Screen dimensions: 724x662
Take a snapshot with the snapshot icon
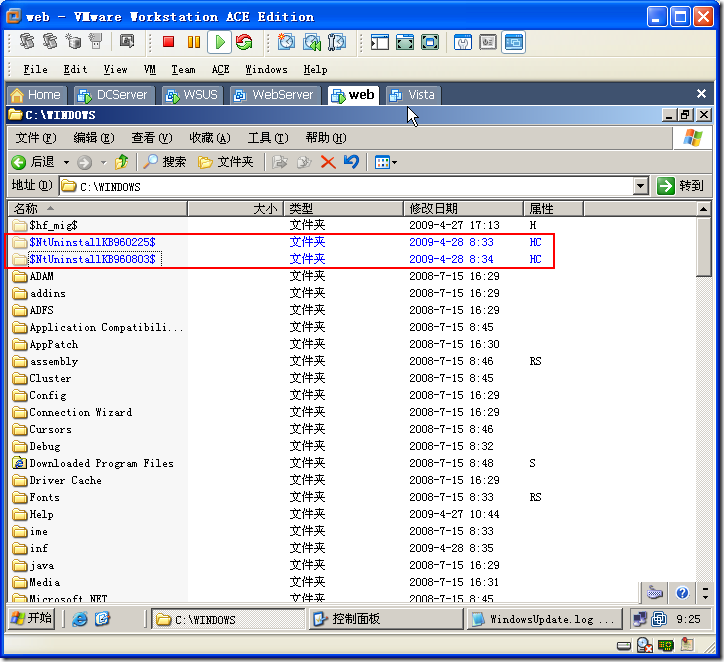tap(286, 42)
